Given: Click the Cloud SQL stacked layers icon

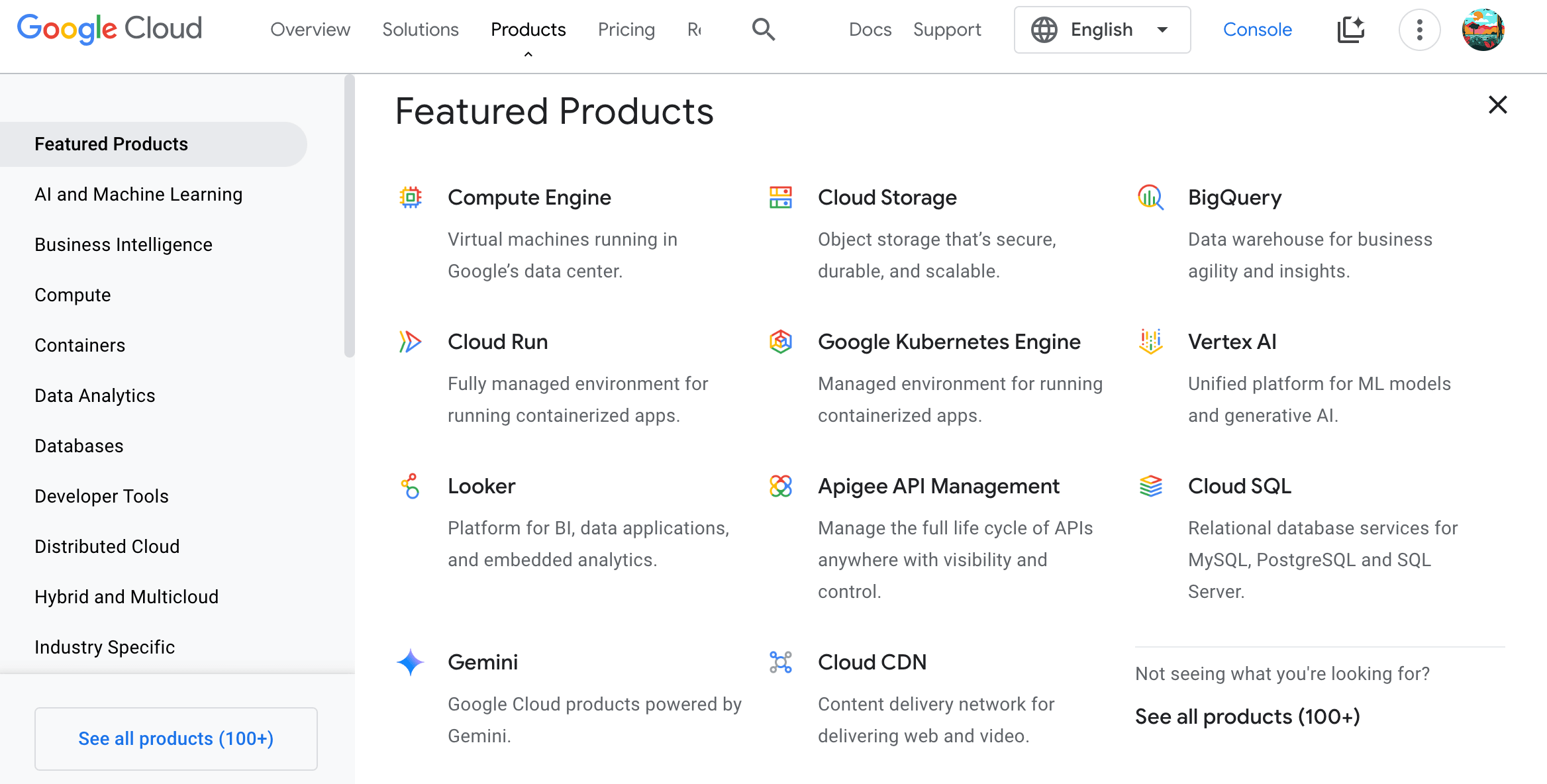Looking at the screenshot, I should pyautogui.click(x=1151, y=486).
